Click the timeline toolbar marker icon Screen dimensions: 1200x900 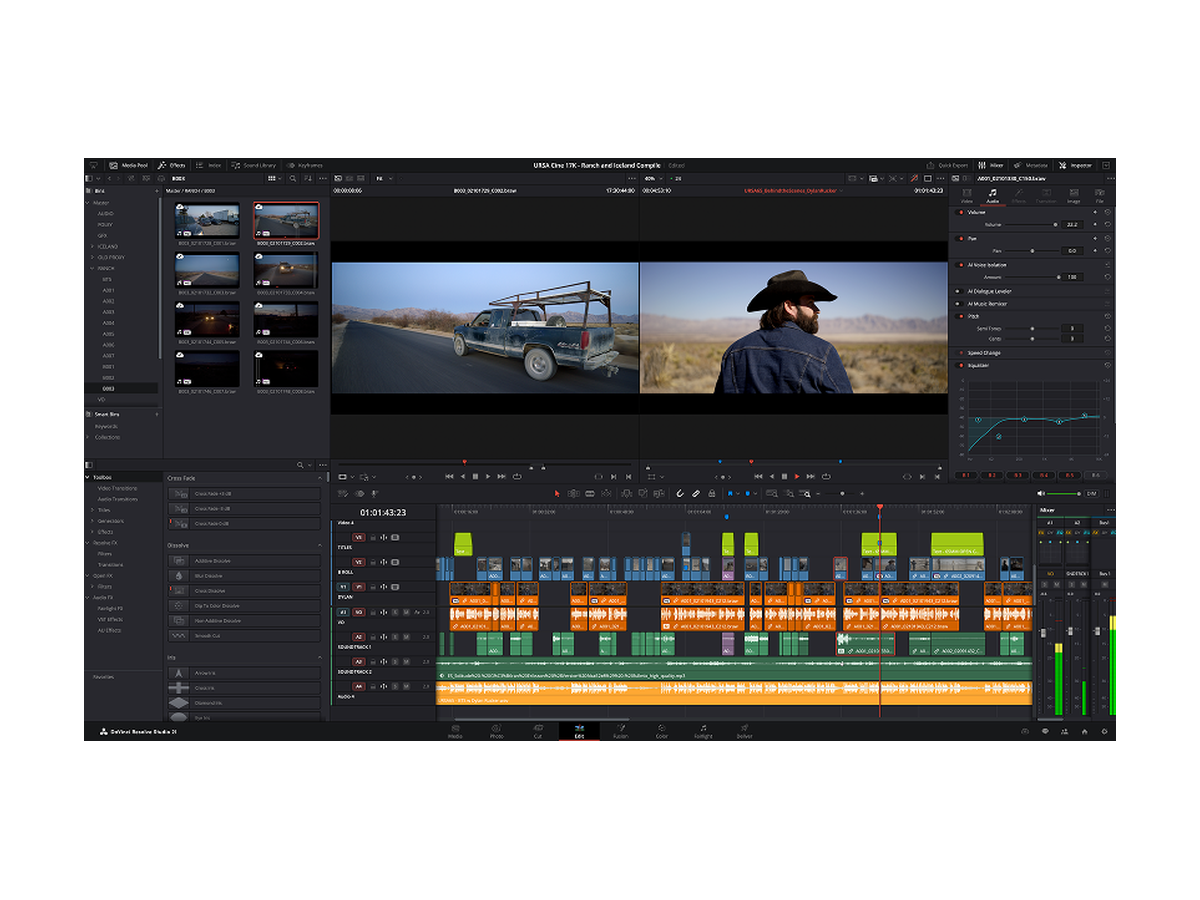tap(747, 493)
